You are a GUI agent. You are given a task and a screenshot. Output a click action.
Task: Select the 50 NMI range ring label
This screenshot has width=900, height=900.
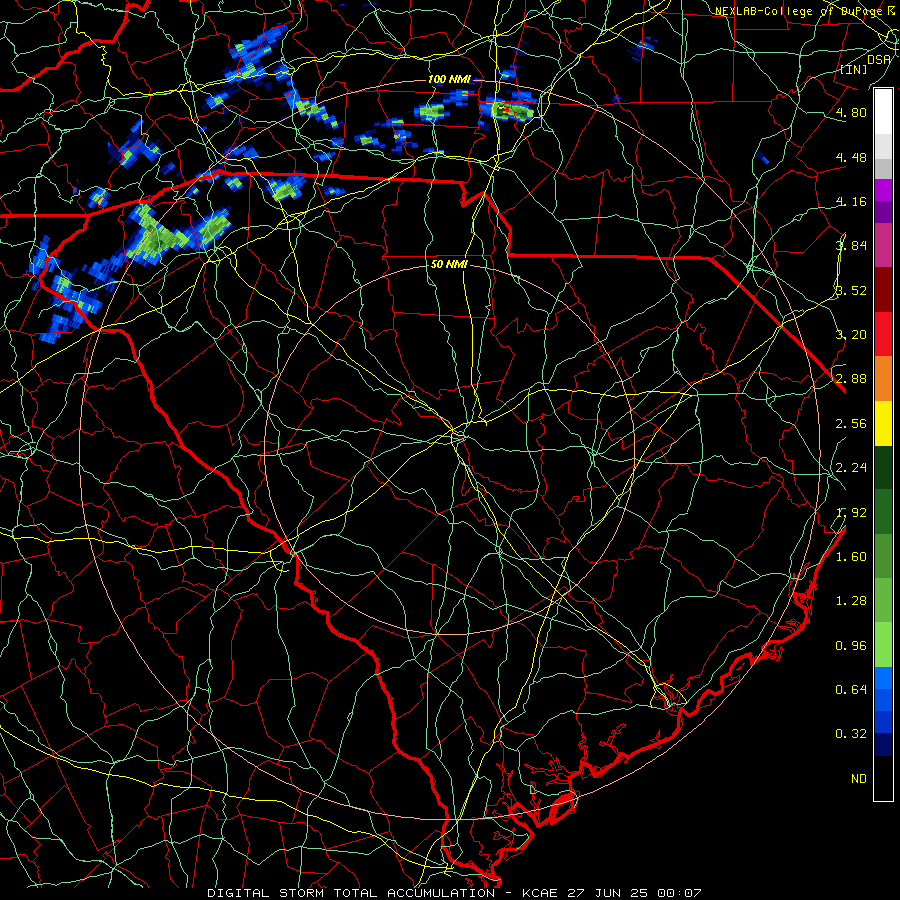[x=449, y=264]
